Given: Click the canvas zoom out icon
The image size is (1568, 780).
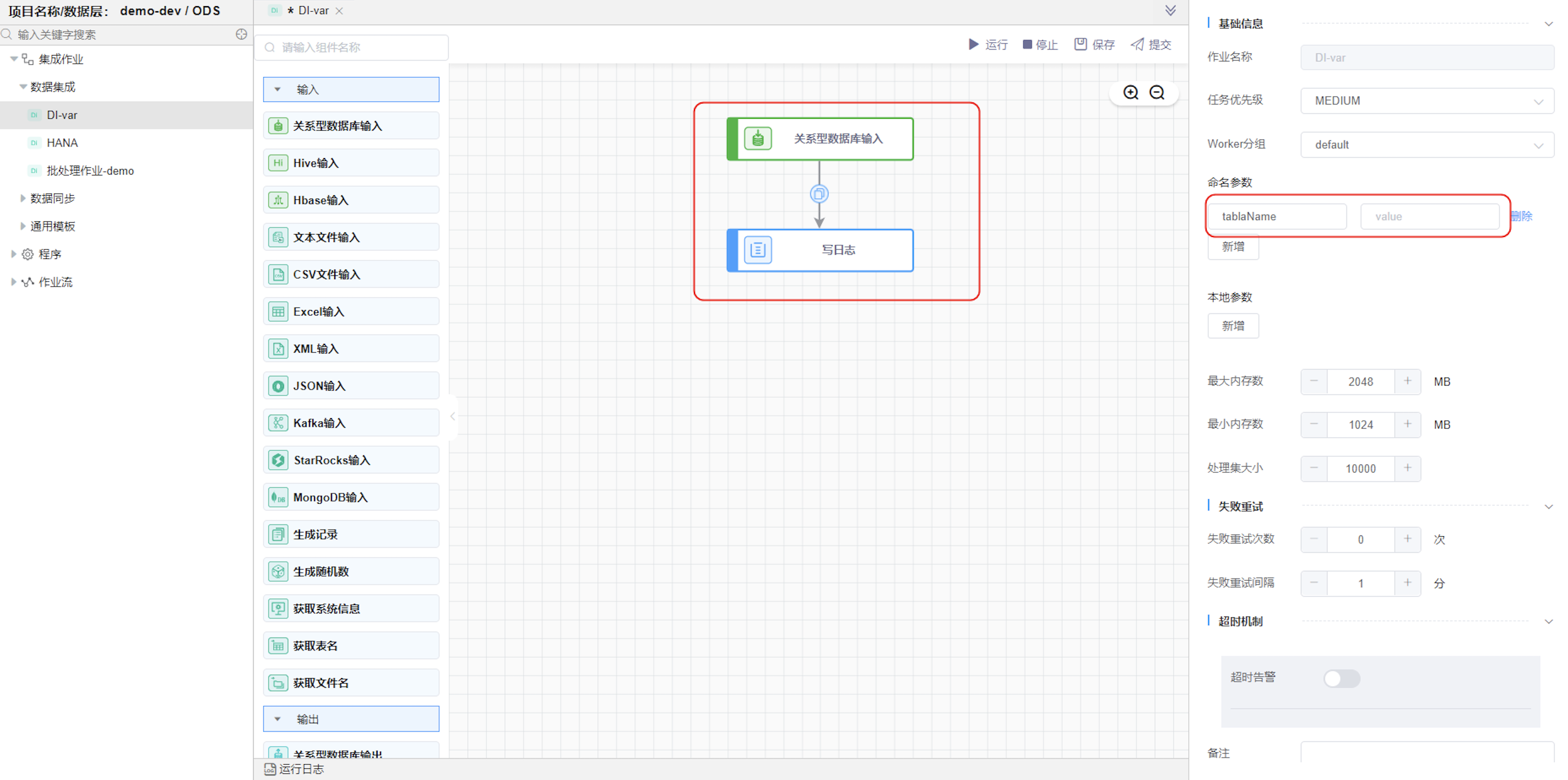Looking at the screenshot, I should click(x=1157, y=92).
